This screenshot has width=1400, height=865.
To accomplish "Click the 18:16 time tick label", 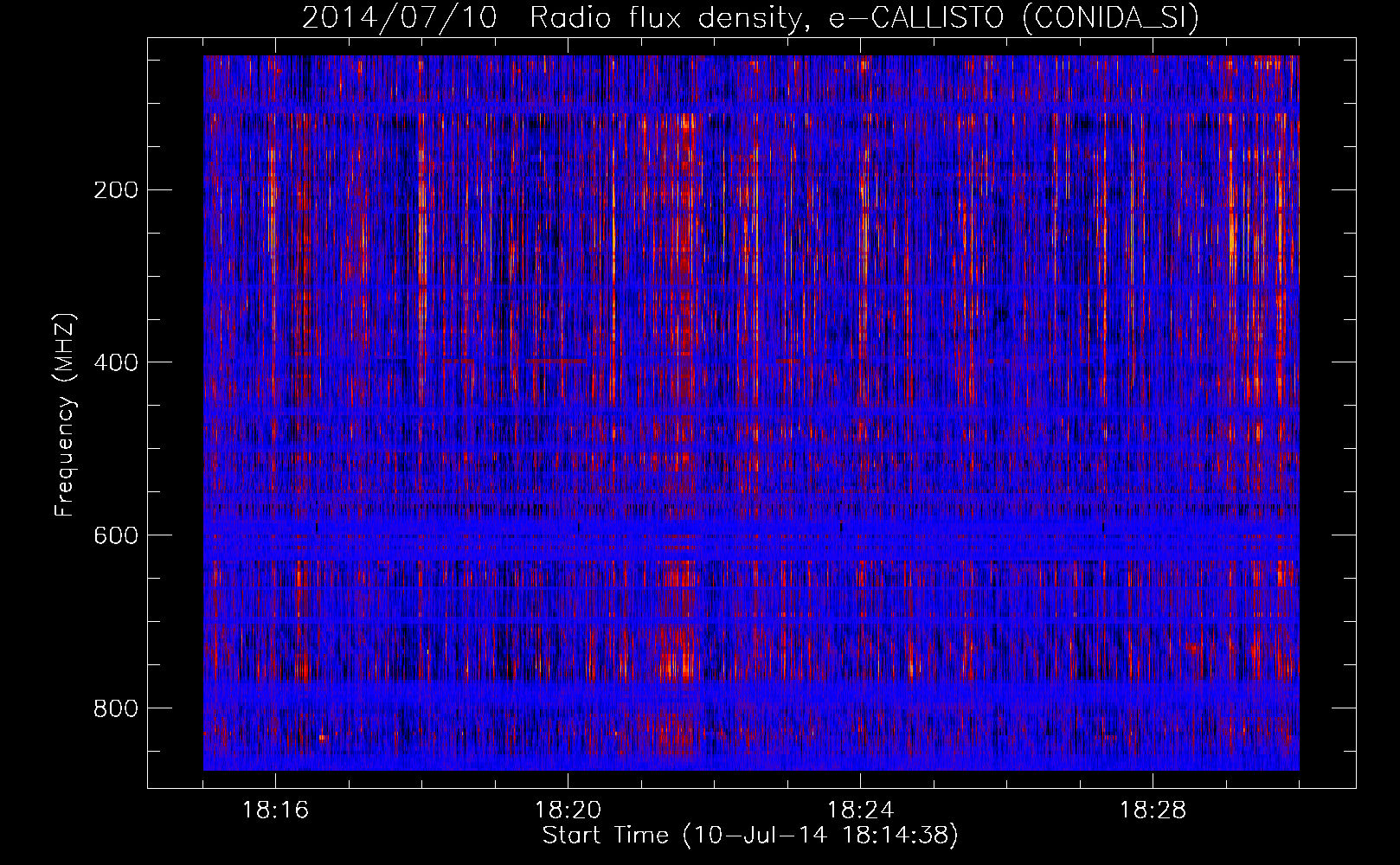I will (276, 811).
